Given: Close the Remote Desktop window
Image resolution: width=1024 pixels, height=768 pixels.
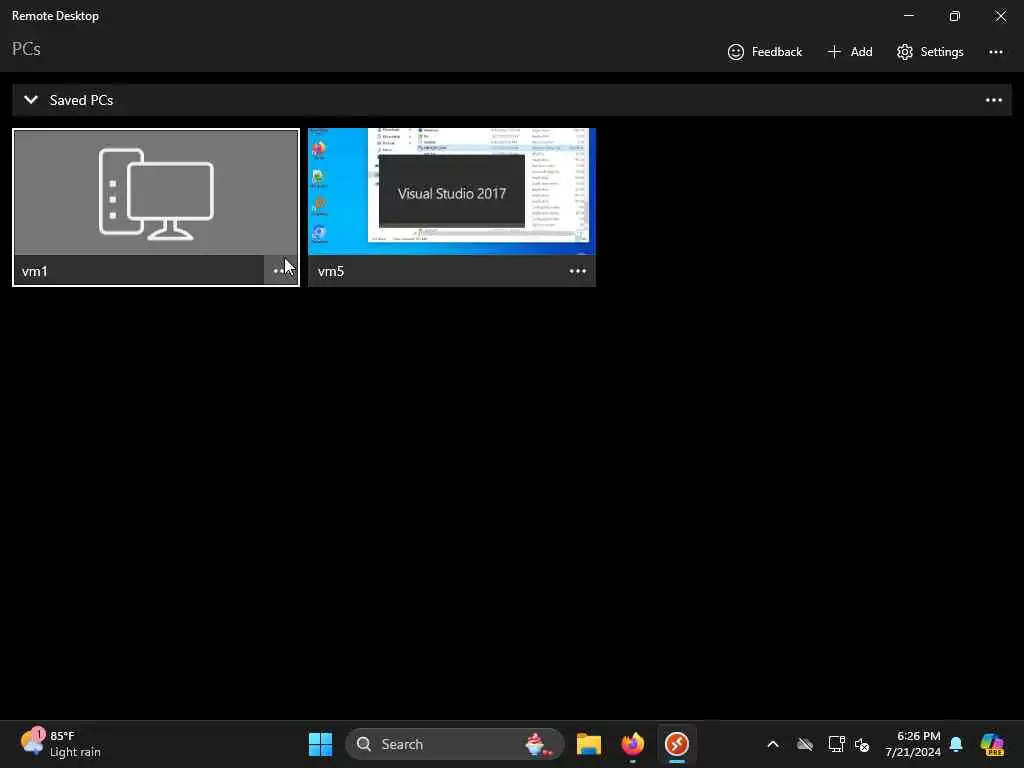Looking at the screenshot, I should tap(1000, 16).
